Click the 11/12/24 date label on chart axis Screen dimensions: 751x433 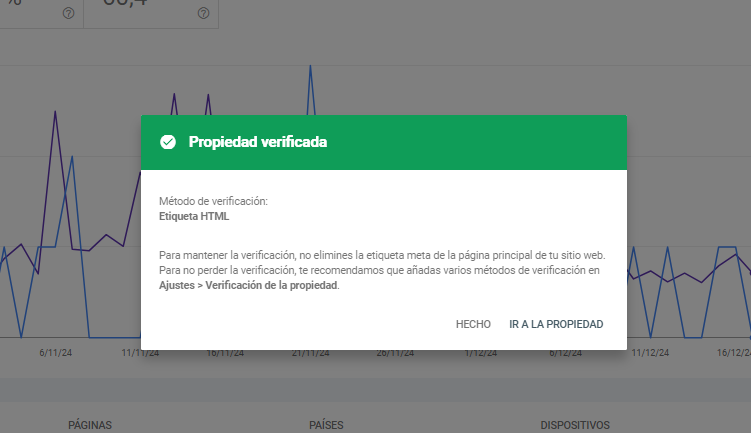tap(650, 353)
